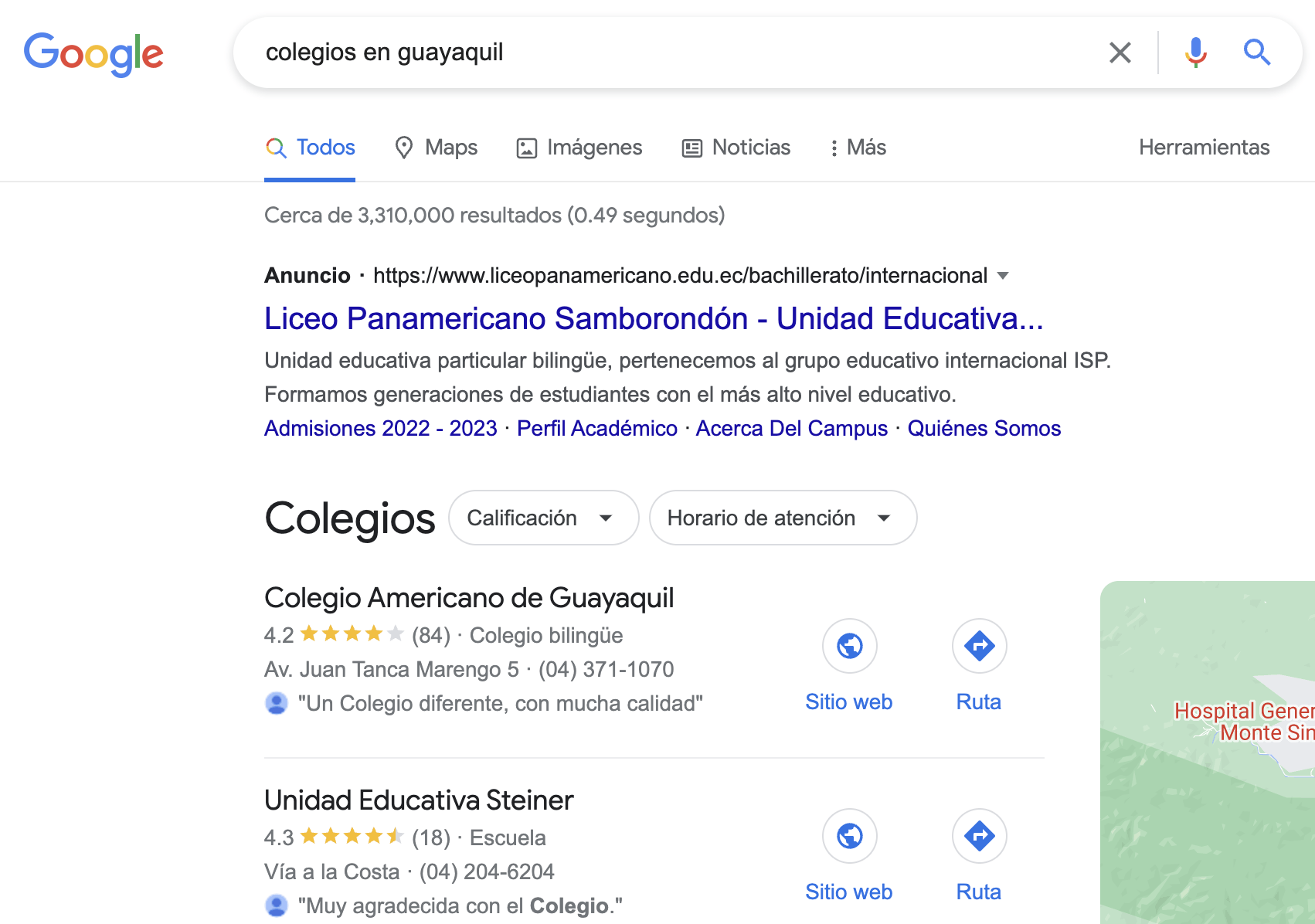
Task: Open Liceo Panamericano Samborondón ad link
Action: 654,318
